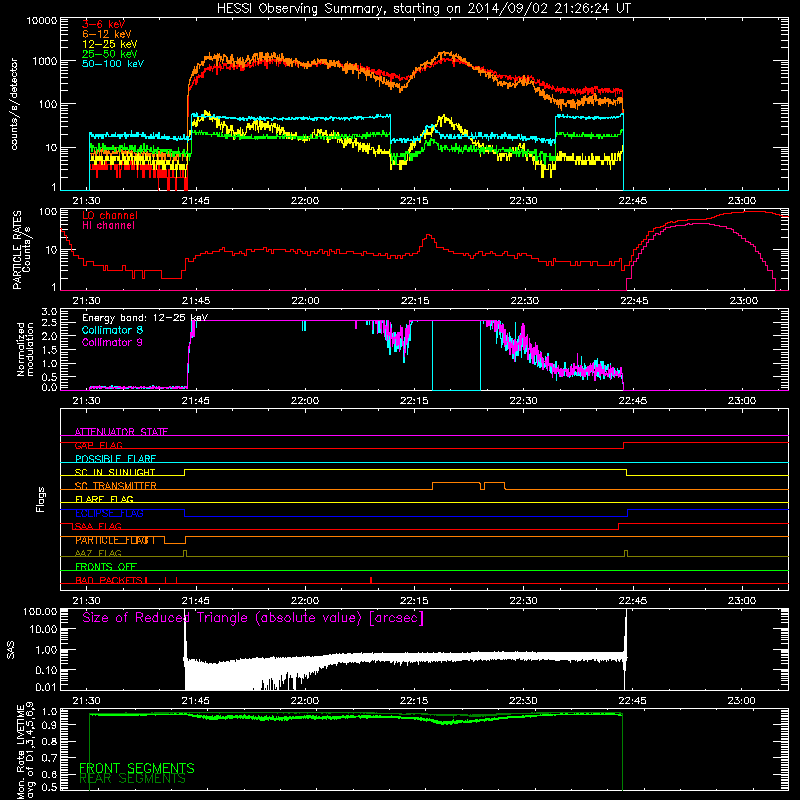Select the Collimator 8 legend label
The height and width of the screenshot is (800, 800).
pyautogui.click(x=112, y=330)
